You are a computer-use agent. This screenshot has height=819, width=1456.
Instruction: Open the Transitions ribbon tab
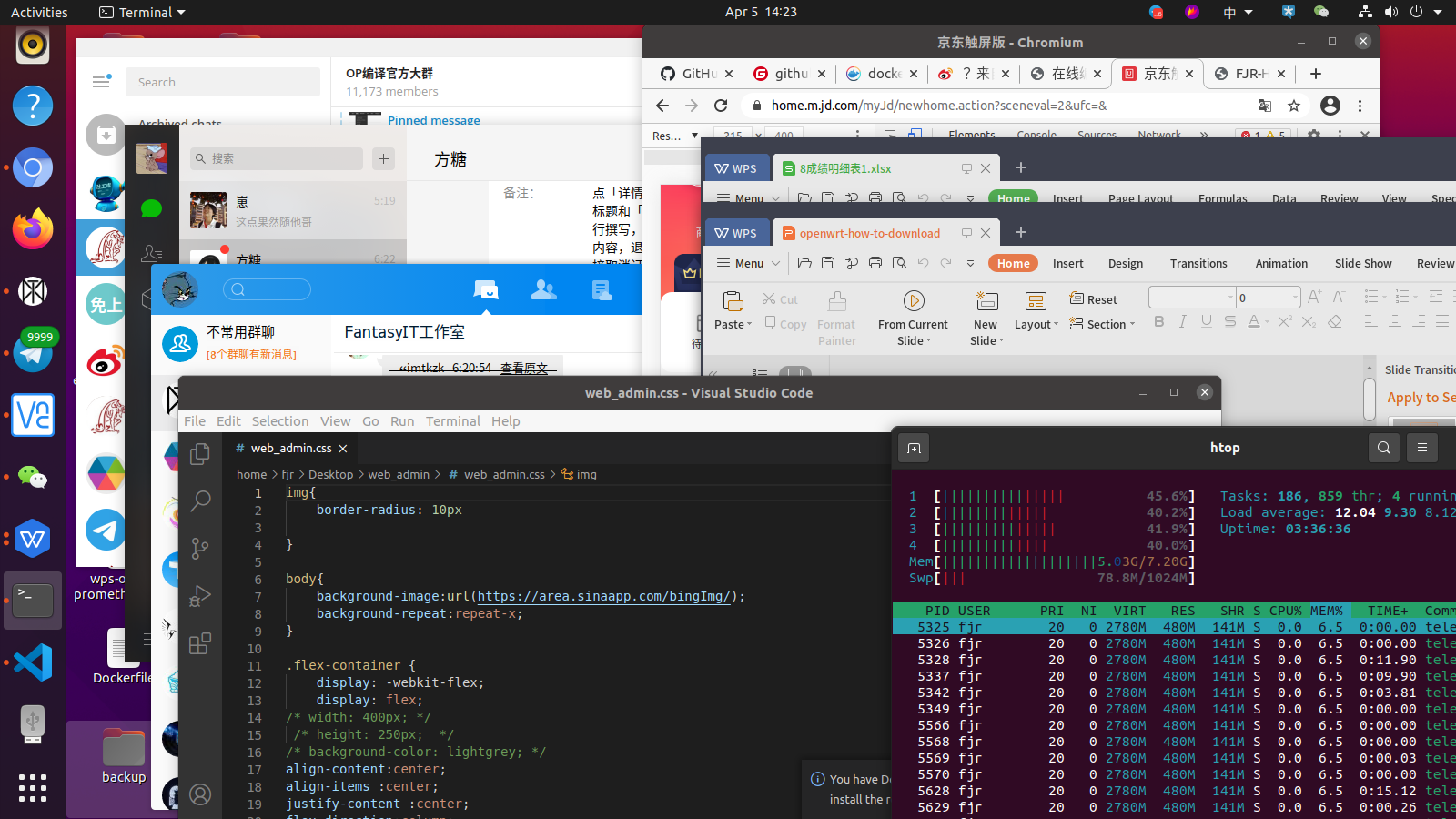point(1198,263)
